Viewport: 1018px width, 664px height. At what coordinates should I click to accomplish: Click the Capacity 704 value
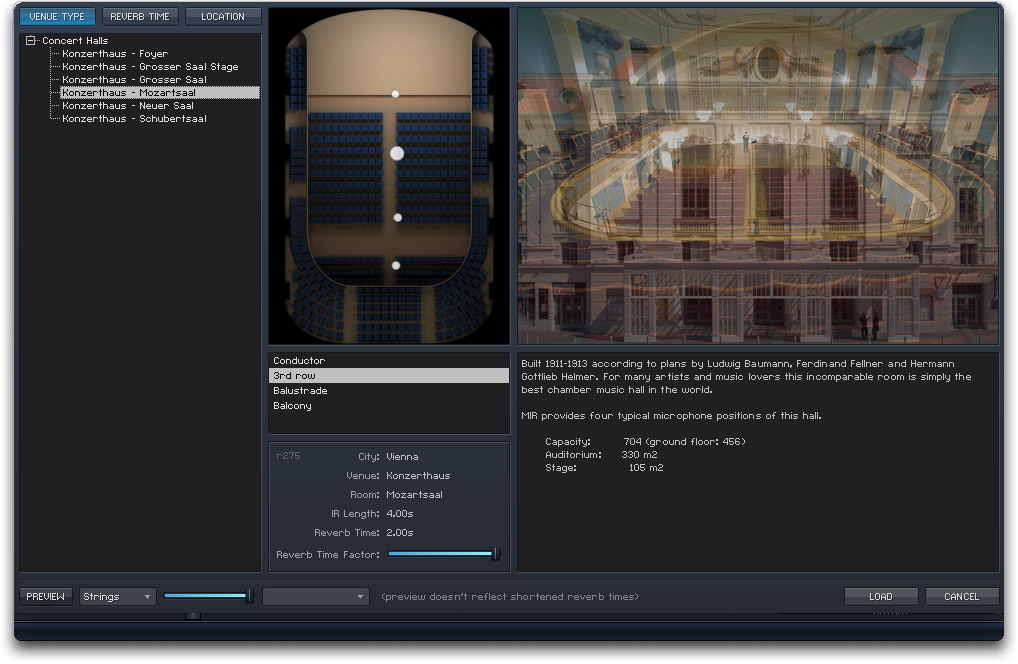click(684, 442)
